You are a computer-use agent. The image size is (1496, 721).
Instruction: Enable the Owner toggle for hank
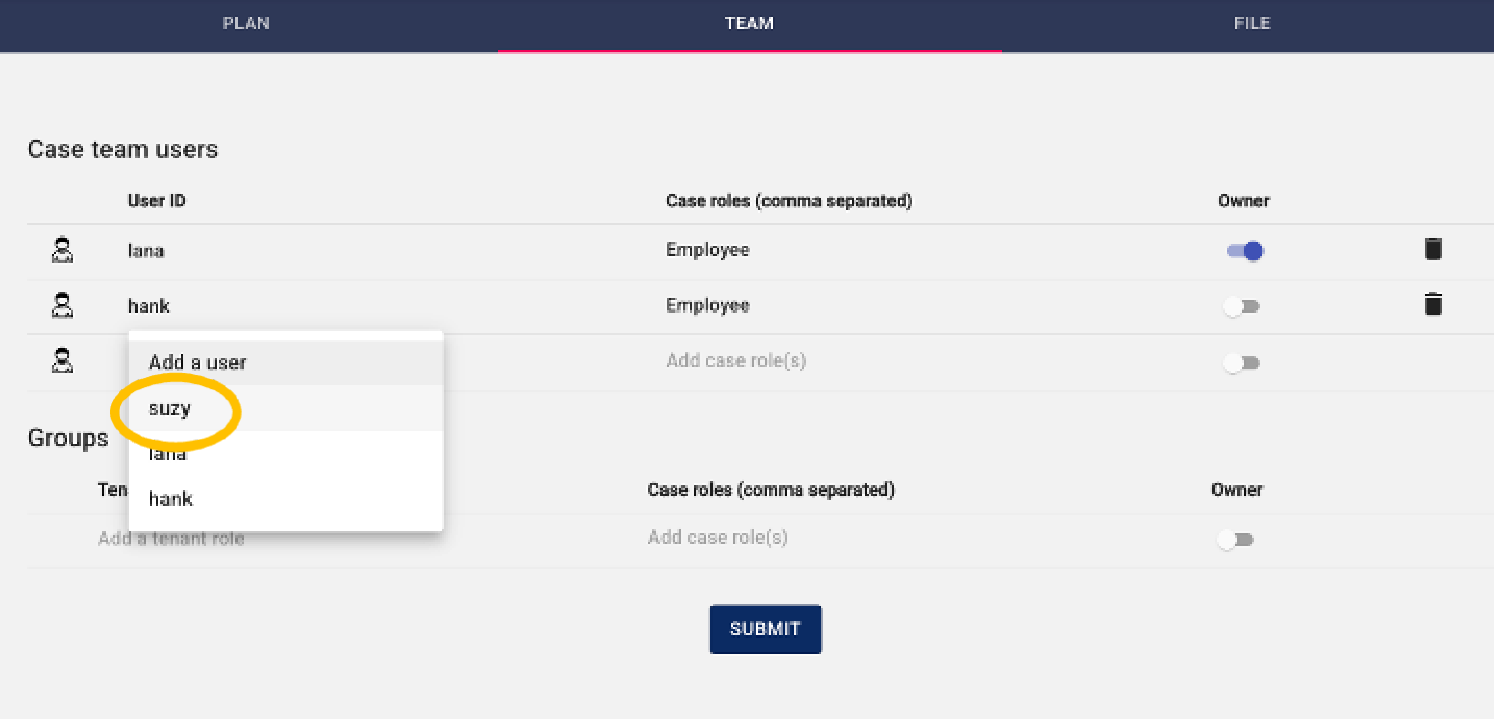pos(1242,306)
